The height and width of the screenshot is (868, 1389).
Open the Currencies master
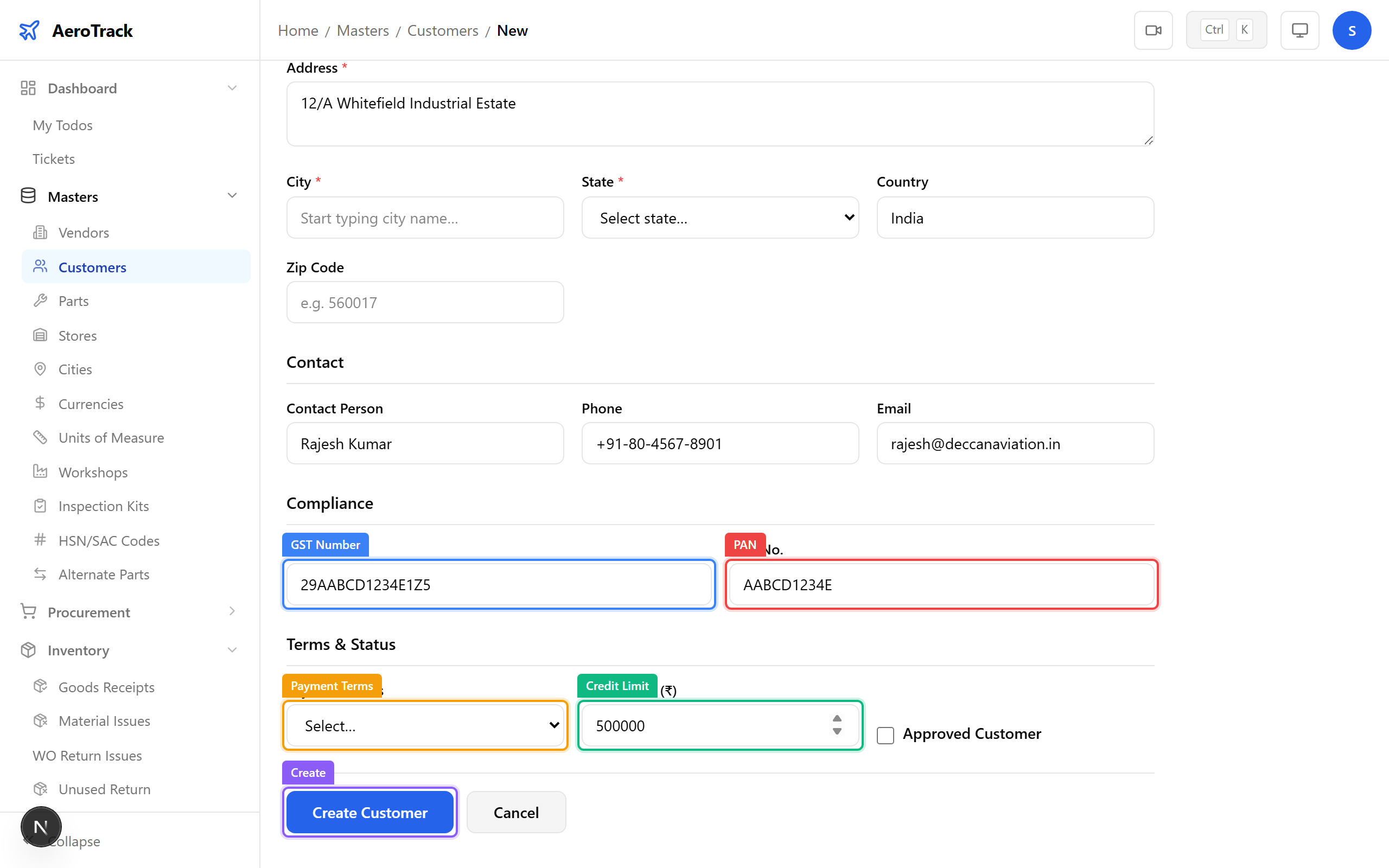pos(90,404)
